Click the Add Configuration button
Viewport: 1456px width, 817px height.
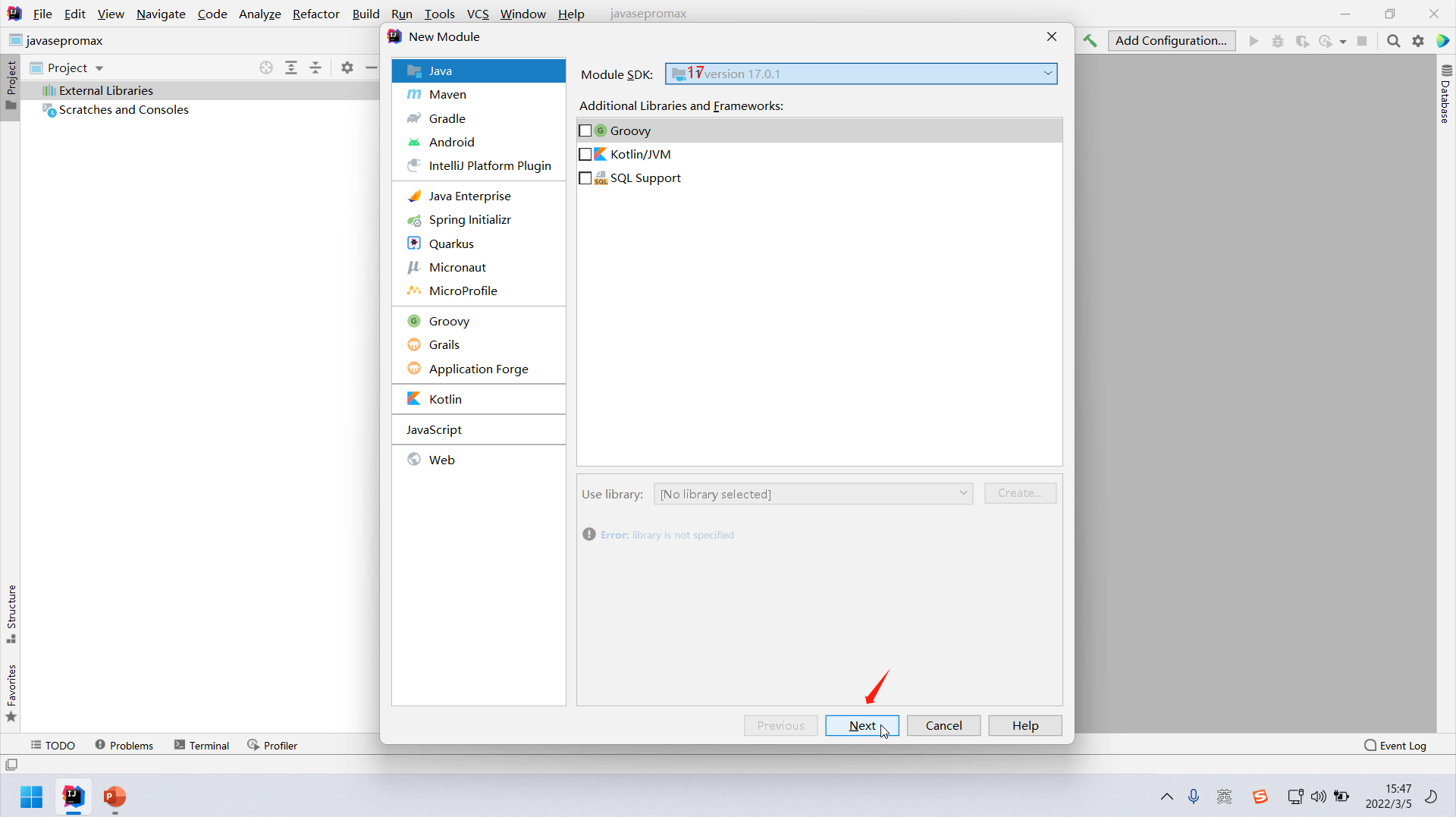[x=1172, y=41]
